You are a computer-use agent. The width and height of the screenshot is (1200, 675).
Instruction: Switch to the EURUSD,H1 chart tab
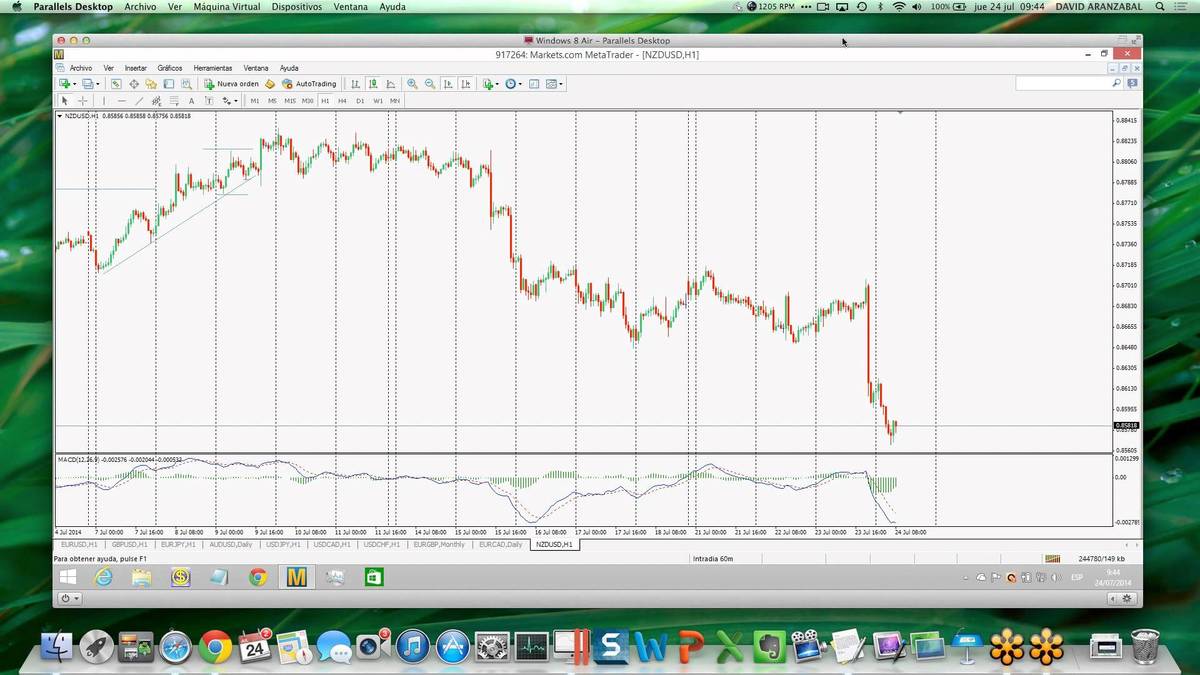pyautogui.click(x=80, y=545)
